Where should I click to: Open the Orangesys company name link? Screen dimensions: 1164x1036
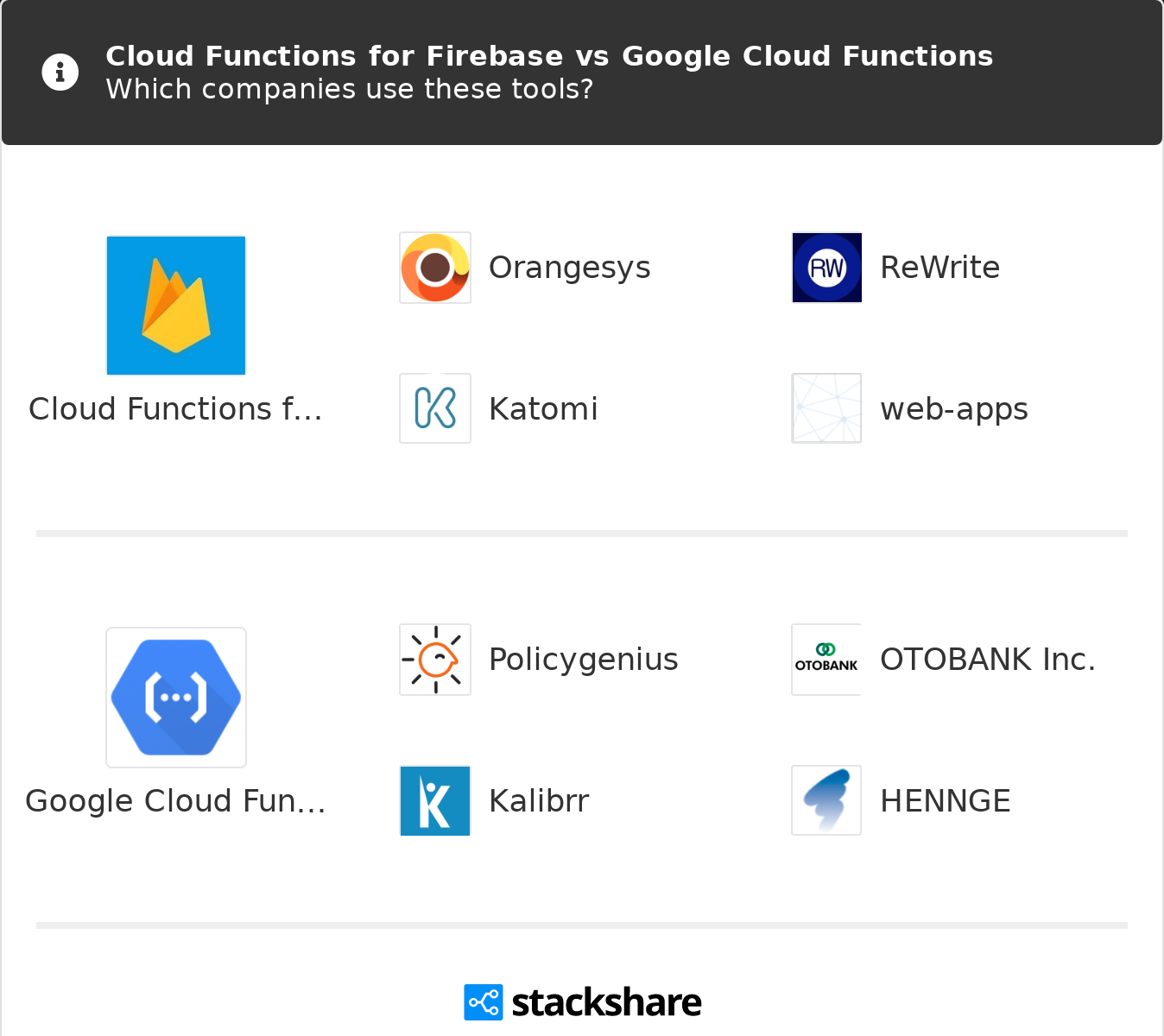pyautogui.click(x=569, y=268)
